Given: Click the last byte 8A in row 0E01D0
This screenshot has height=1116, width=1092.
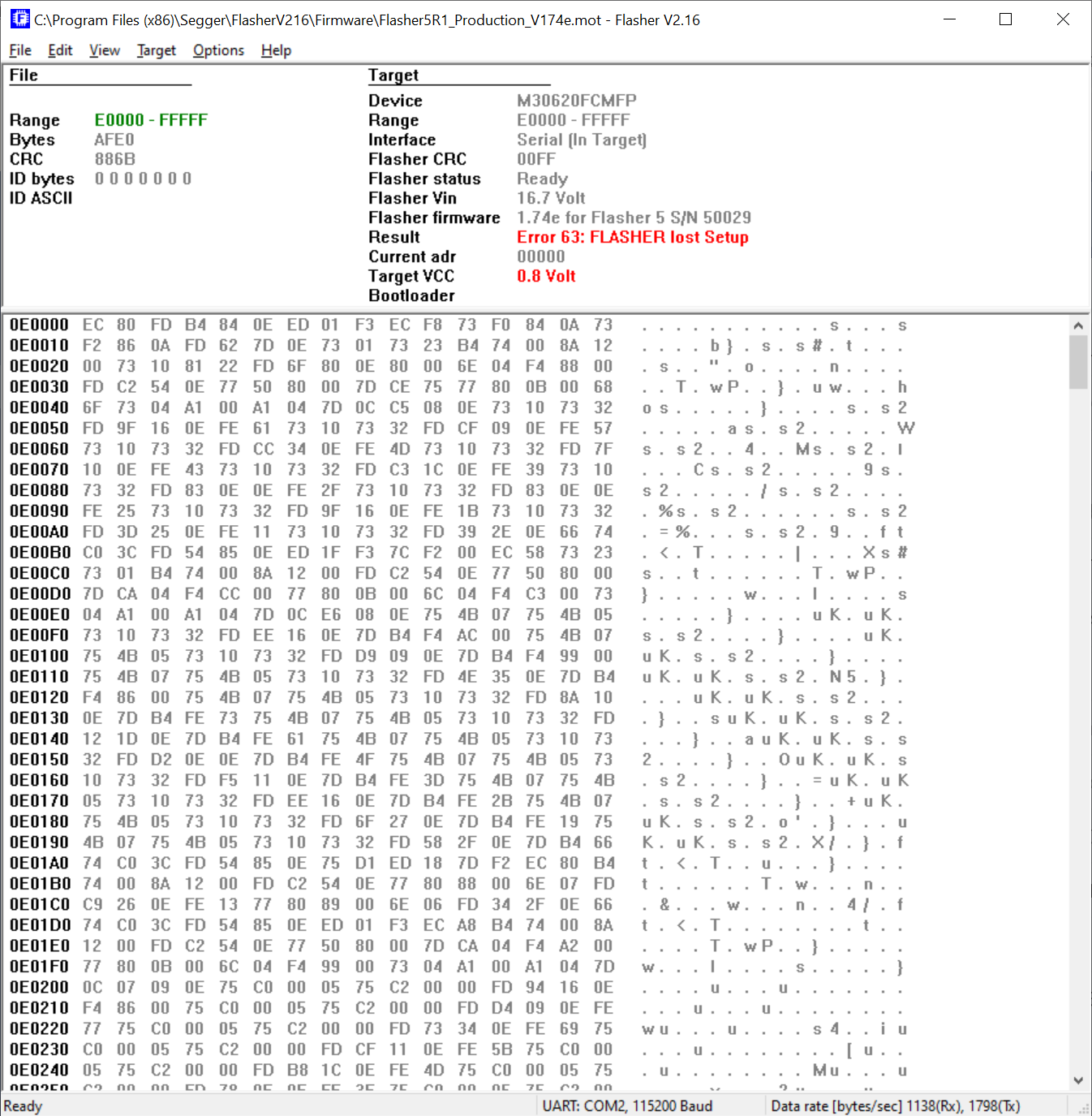Looking at the screenshot, I should tap(603, 925).
